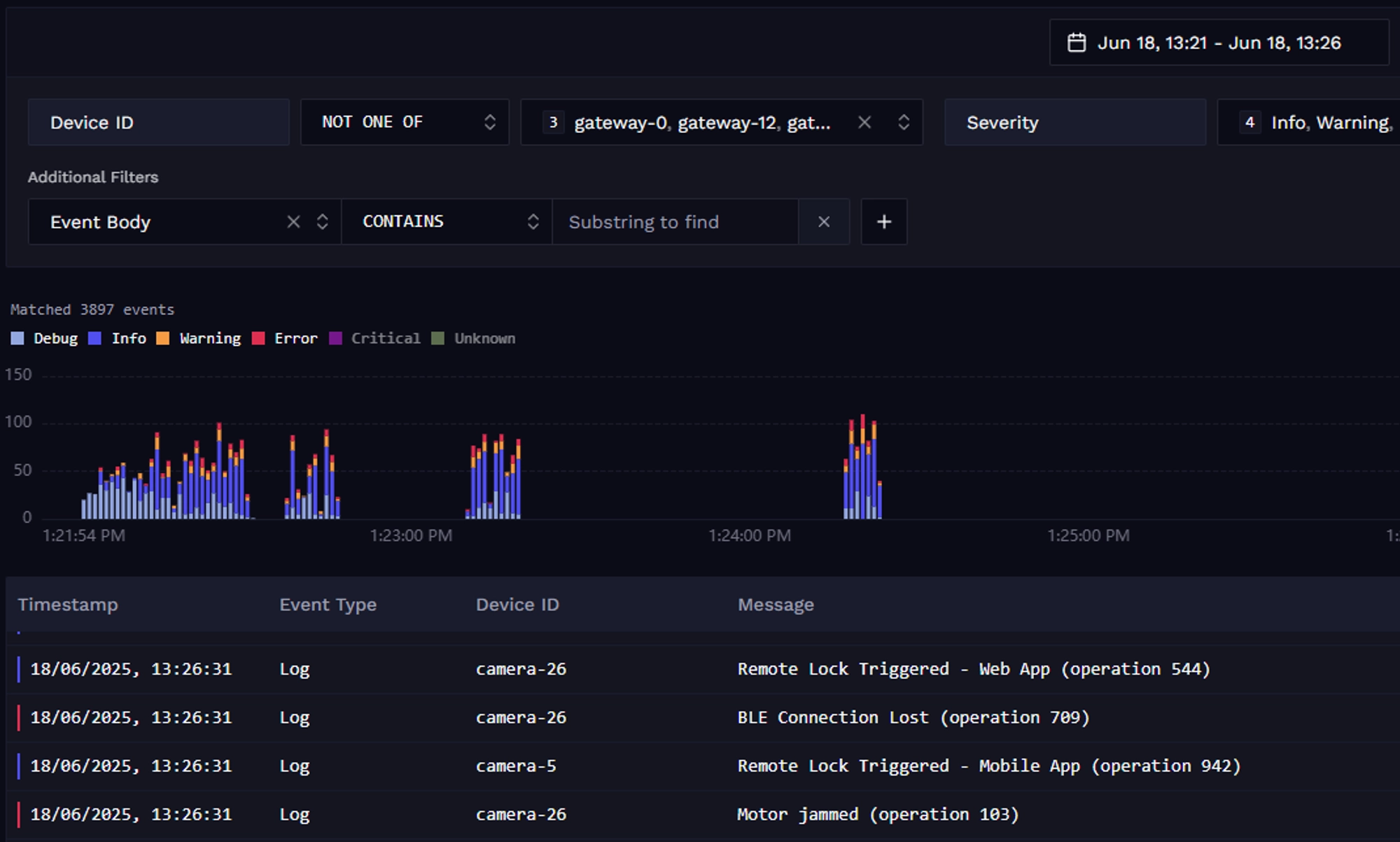Screen dimensions: 1400x842
Task: Toggle the NOT ONE OF sort chevrons
Action: (490, 122)
